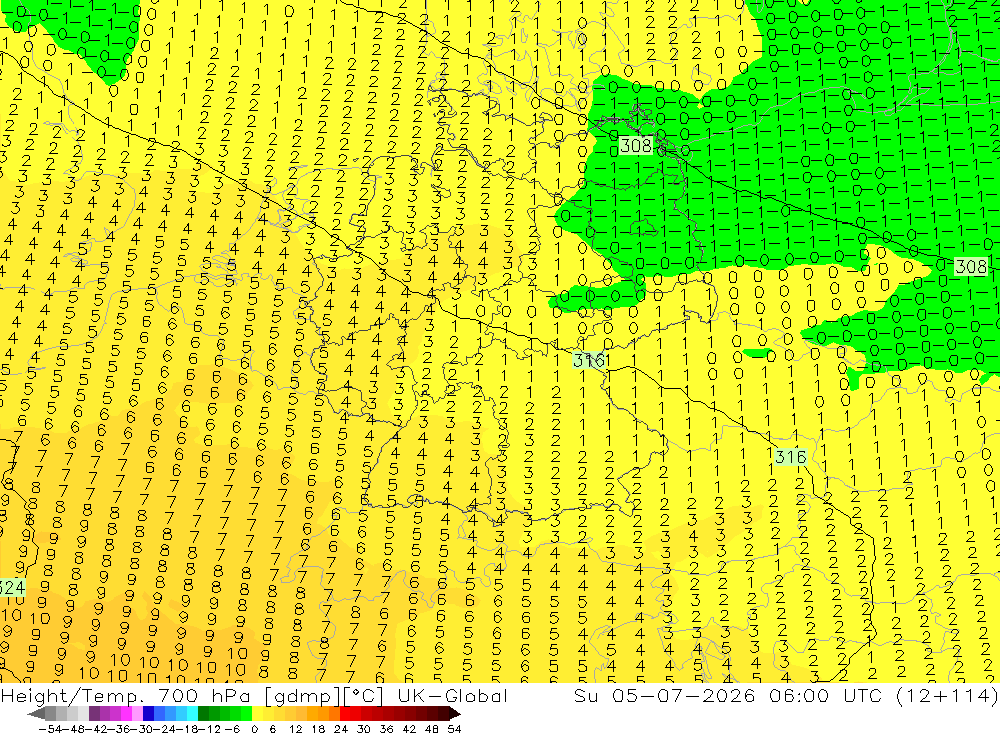Screen dimensions: 1000x733
Task: Click the dark maroon arrow end of color scale
Action: pos(454,713)
